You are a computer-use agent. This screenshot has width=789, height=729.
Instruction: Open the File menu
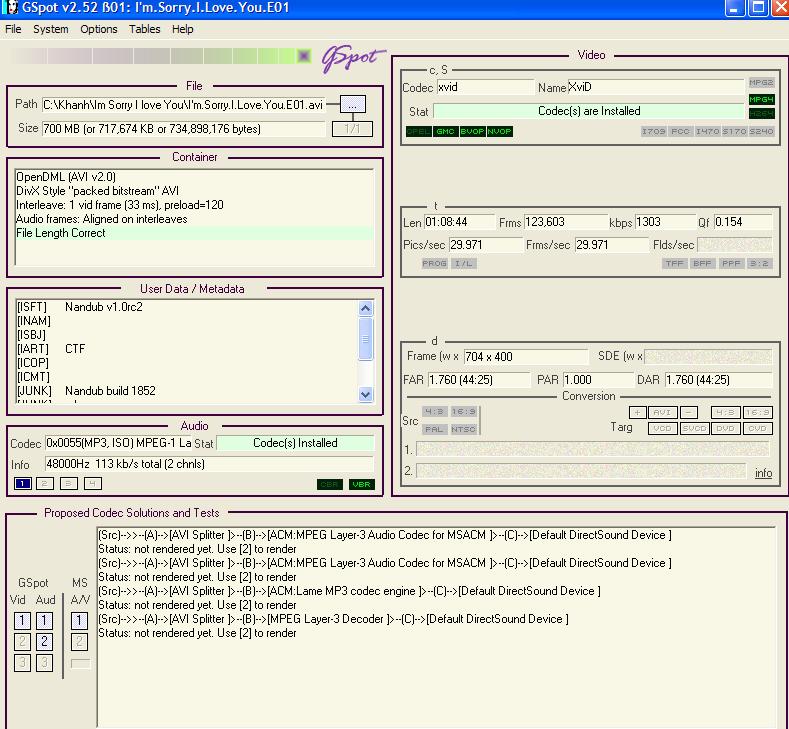click(x=13, y=29)
